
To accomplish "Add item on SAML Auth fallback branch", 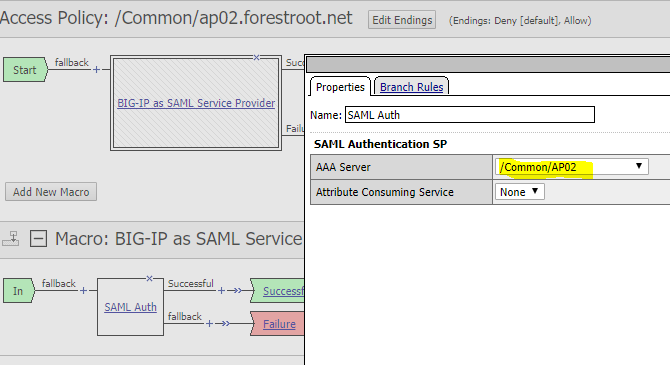I will click(209, 324).
